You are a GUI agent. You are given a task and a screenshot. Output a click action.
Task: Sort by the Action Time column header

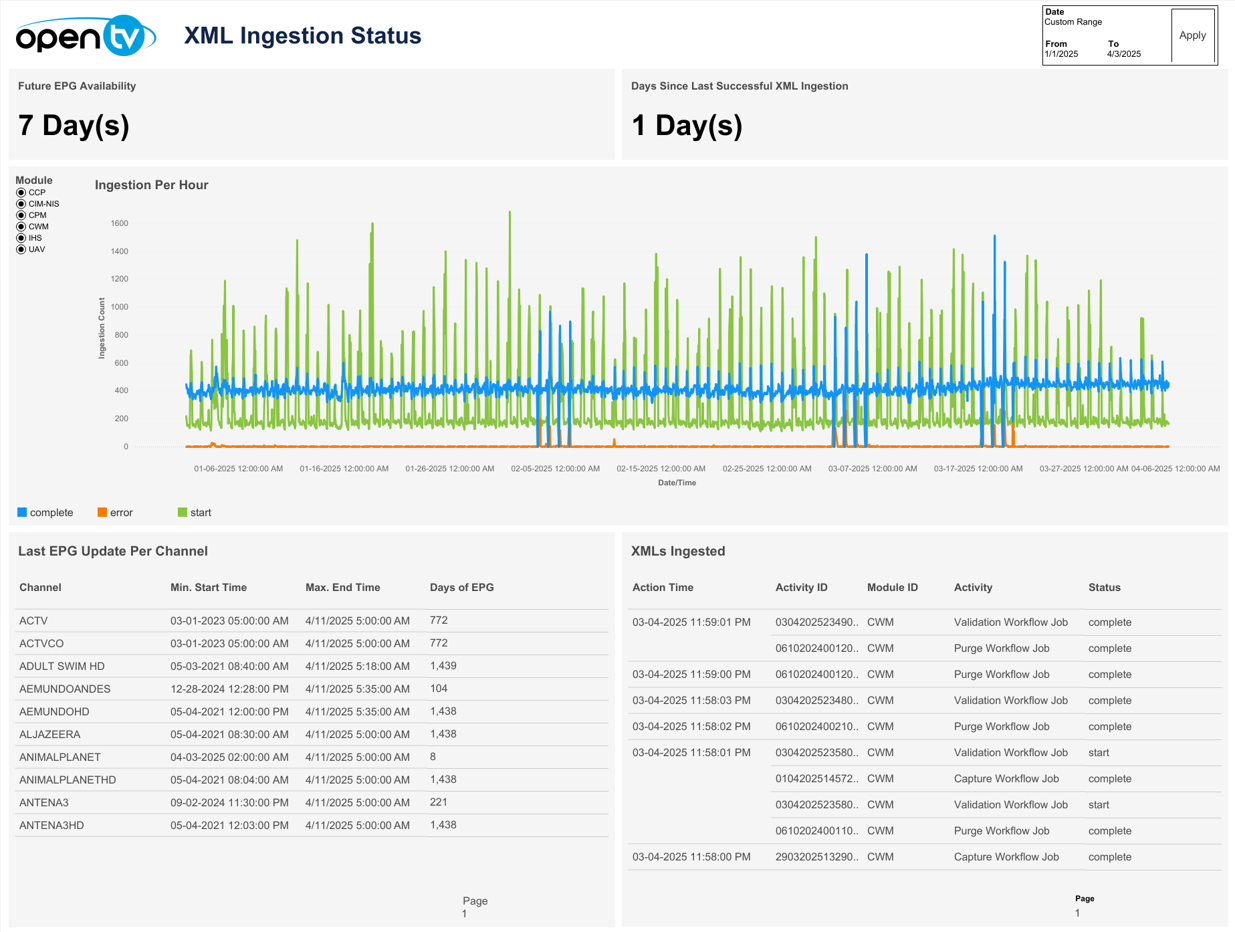tap(662, 588)
